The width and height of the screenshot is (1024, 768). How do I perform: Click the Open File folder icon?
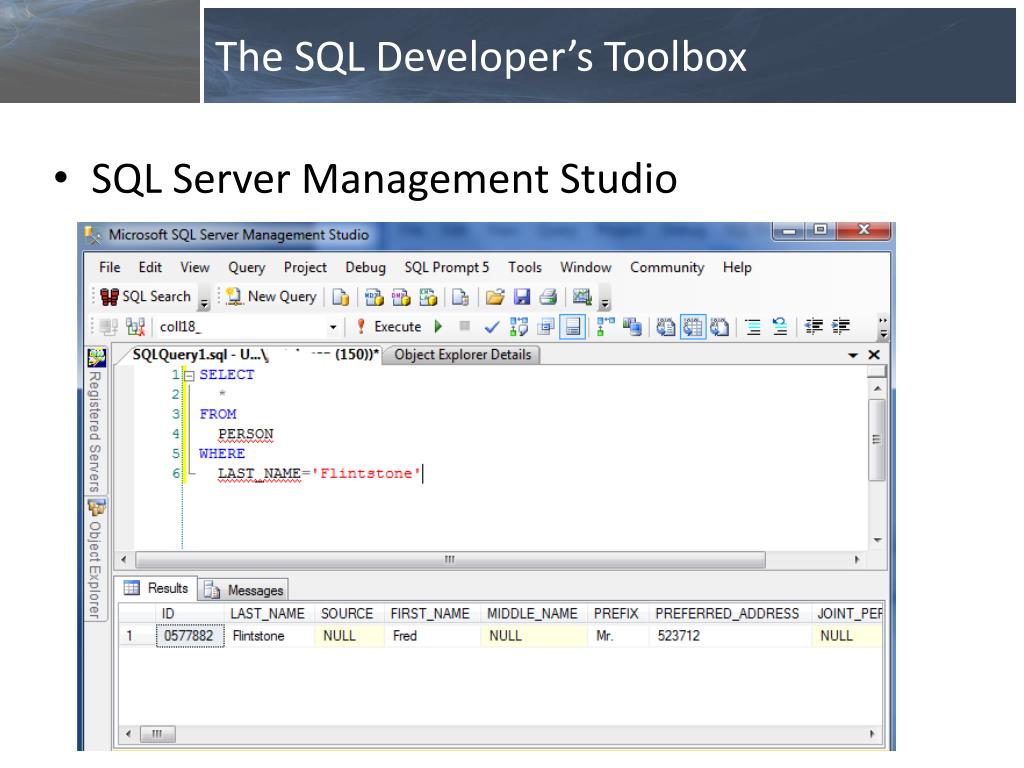(495, 297)
